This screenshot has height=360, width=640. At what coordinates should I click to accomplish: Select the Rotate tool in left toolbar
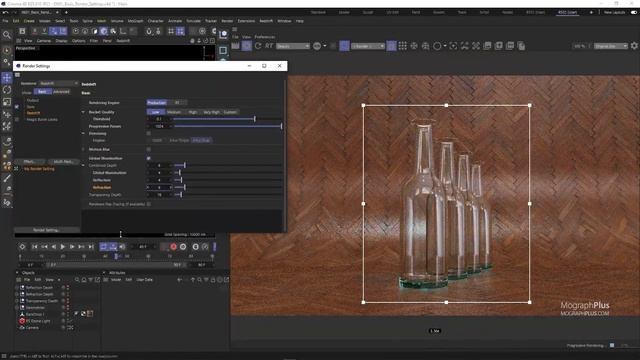coord(7,90)
